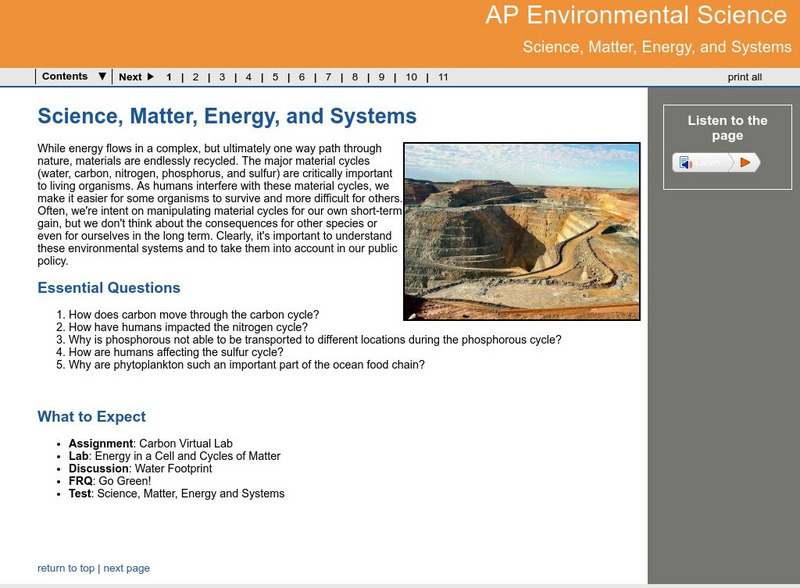This screenshot has width=800, height=588.
Task: Click the question about phosphorous cycle
Action: tap(315, 339)
